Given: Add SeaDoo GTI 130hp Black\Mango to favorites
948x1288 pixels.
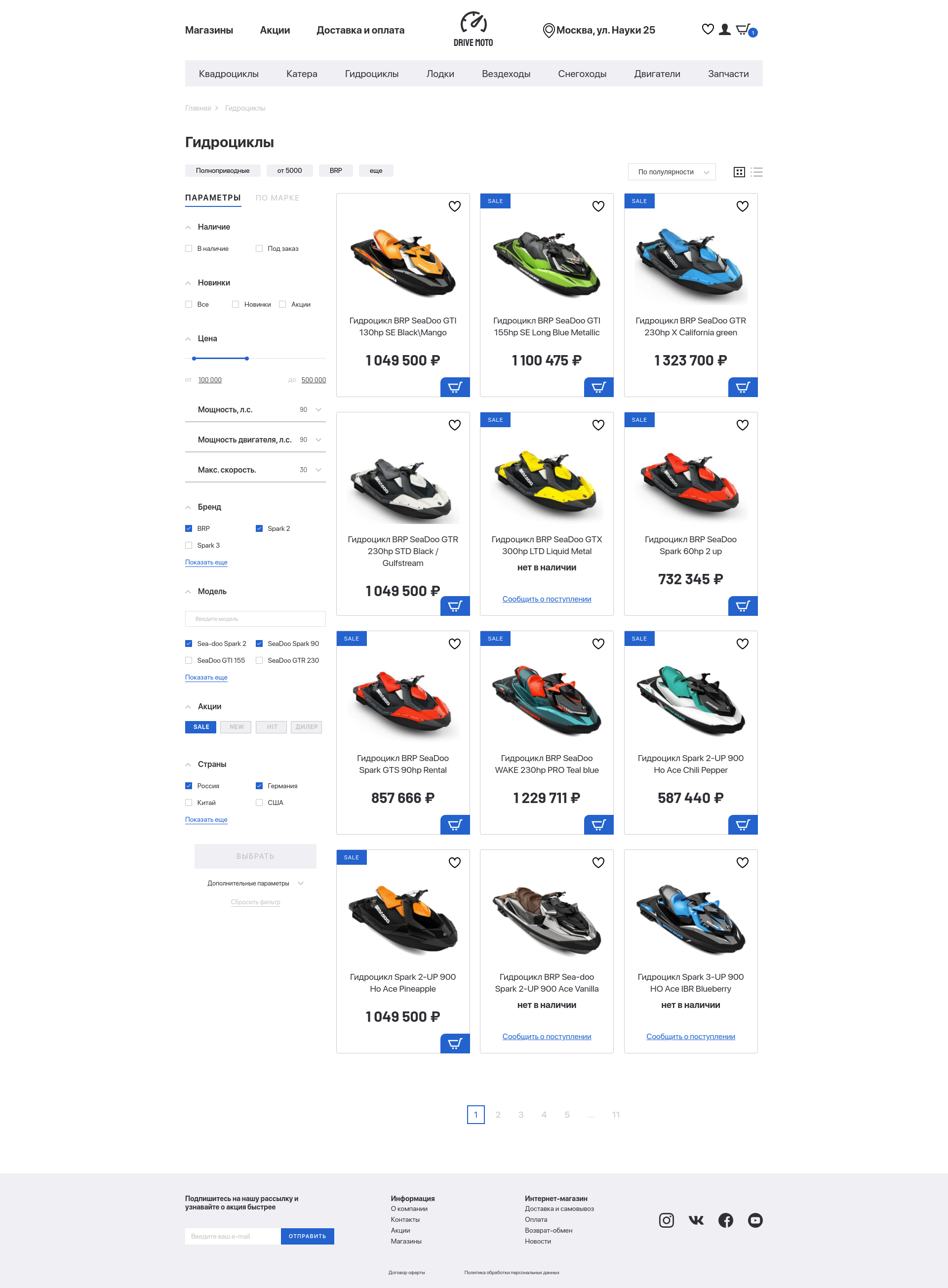Looking at the screenshot, I should pos(454,206).
